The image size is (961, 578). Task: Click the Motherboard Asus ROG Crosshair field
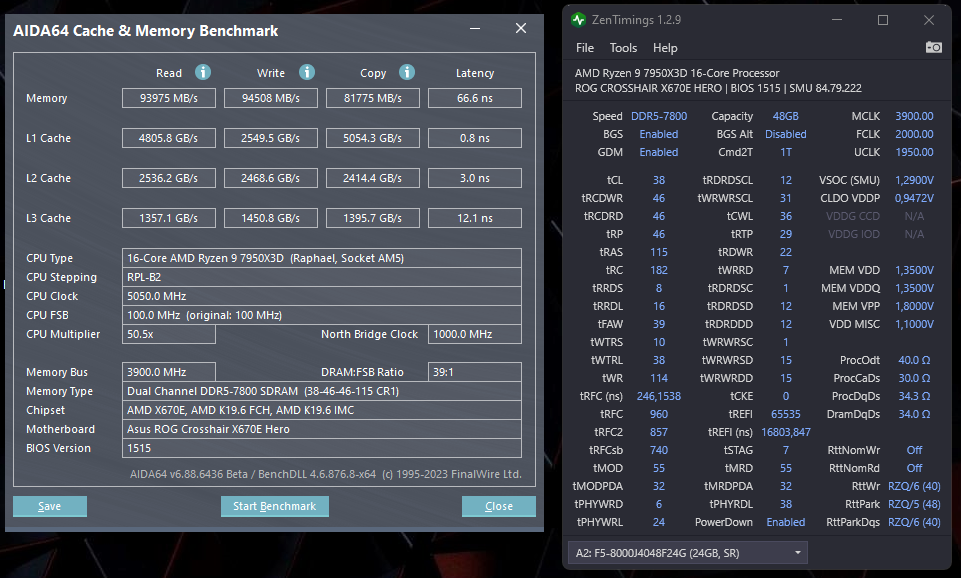322,429
